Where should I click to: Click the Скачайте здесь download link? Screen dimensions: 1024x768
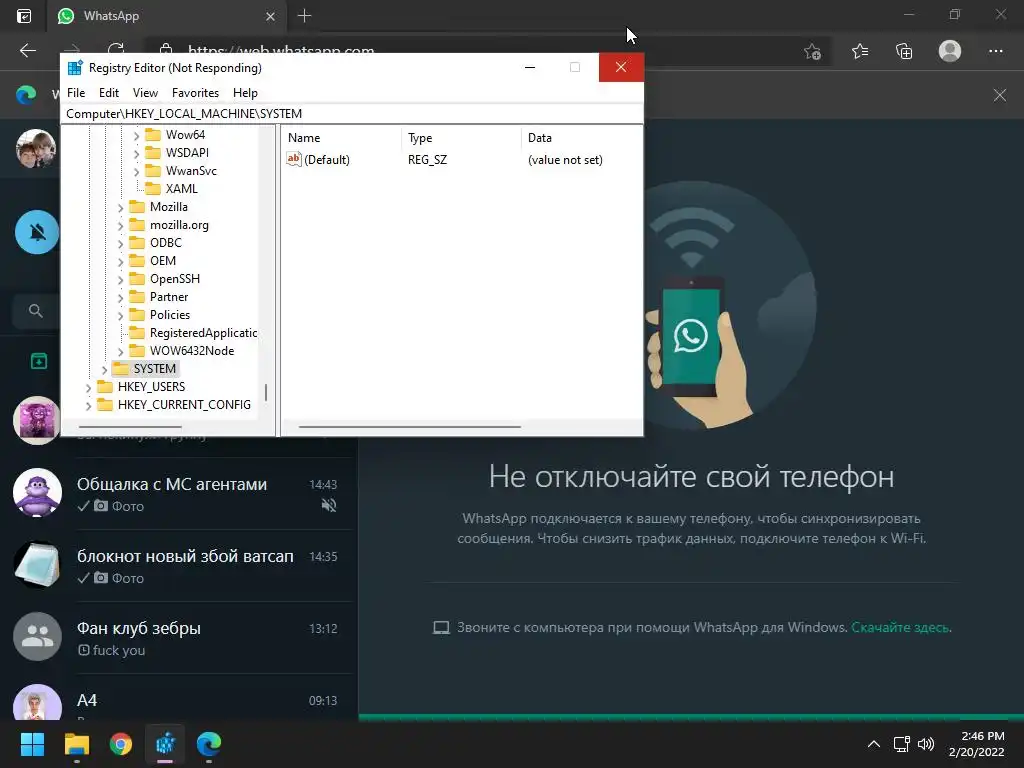coord(901,628)
